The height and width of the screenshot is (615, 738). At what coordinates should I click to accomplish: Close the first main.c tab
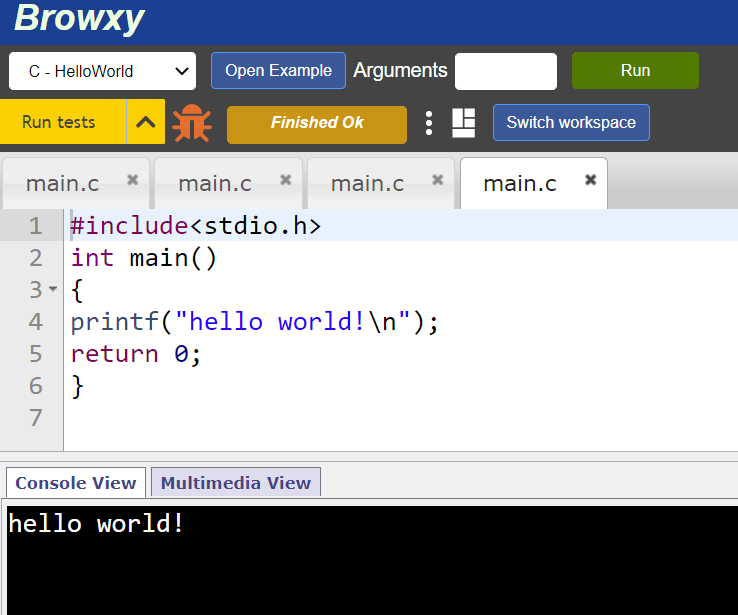pyautogui.click(x=132, y=180)
